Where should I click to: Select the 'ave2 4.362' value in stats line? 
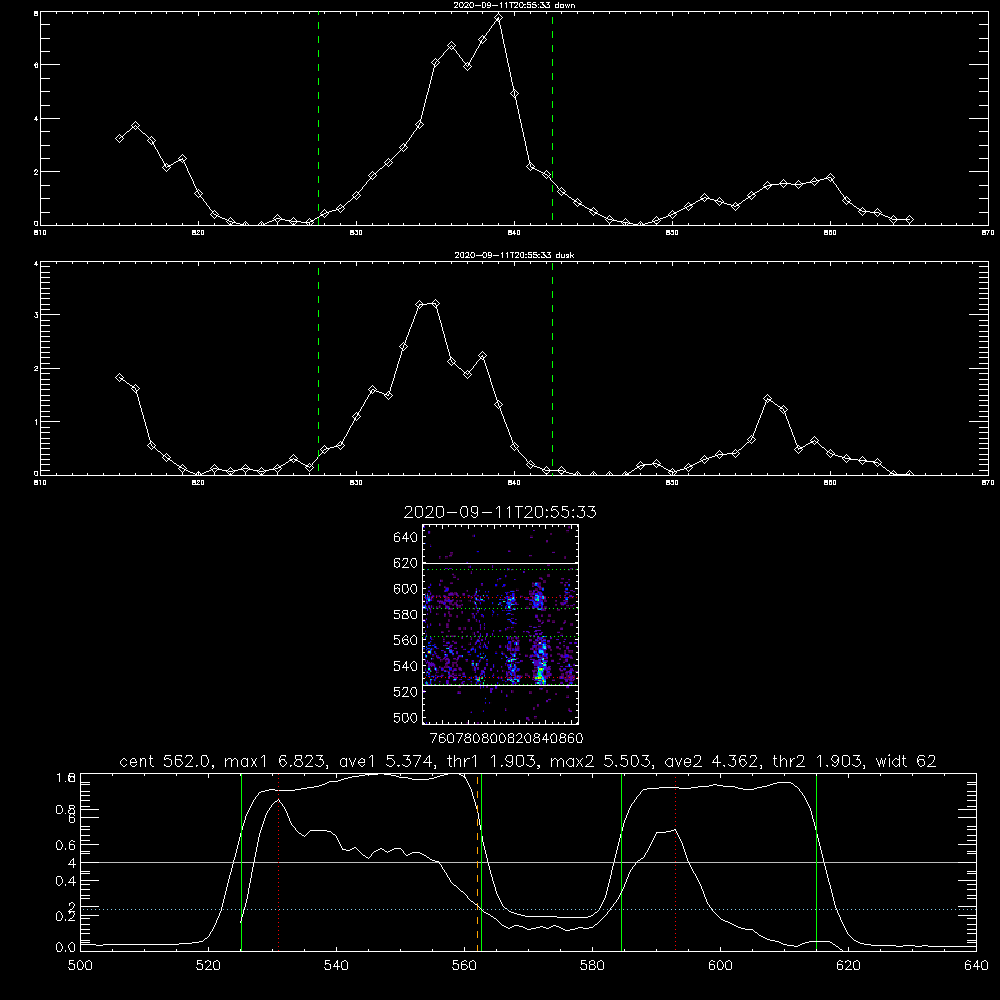click(x=713, y=761)
